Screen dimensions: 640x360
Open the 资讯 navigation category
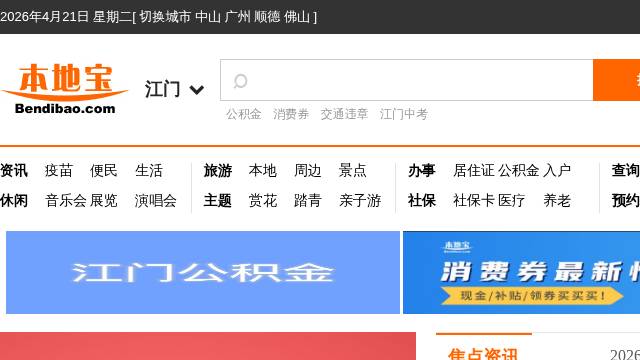14,170
